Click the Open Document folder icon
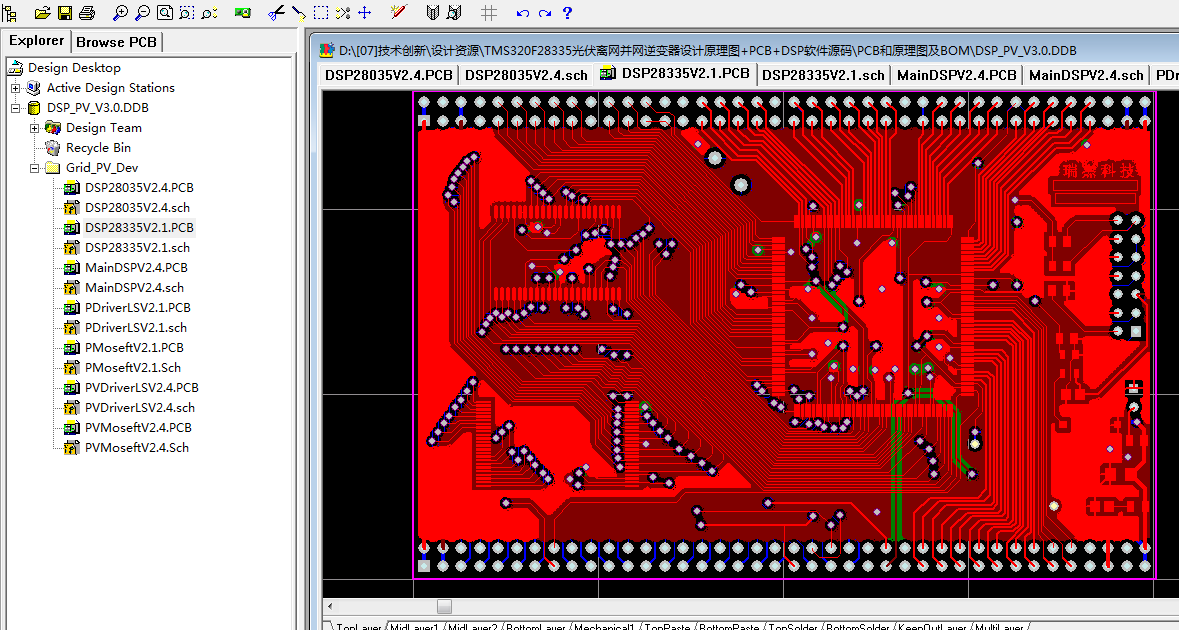Image resolution: width=1179 pixels, height=630 pixels. point(43,13)
